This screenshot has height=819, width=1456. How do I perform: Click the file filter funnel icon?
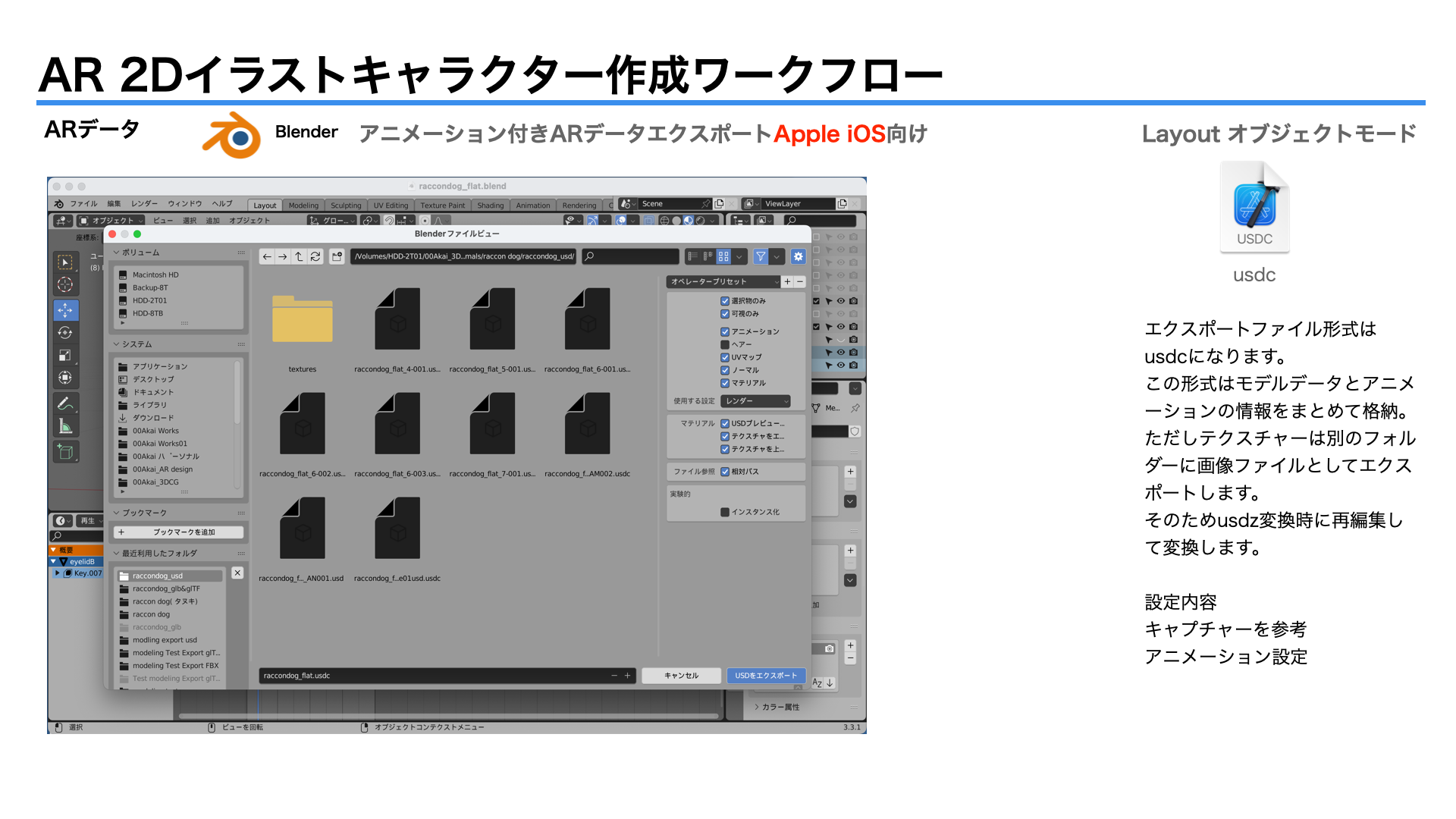[761, 256]
